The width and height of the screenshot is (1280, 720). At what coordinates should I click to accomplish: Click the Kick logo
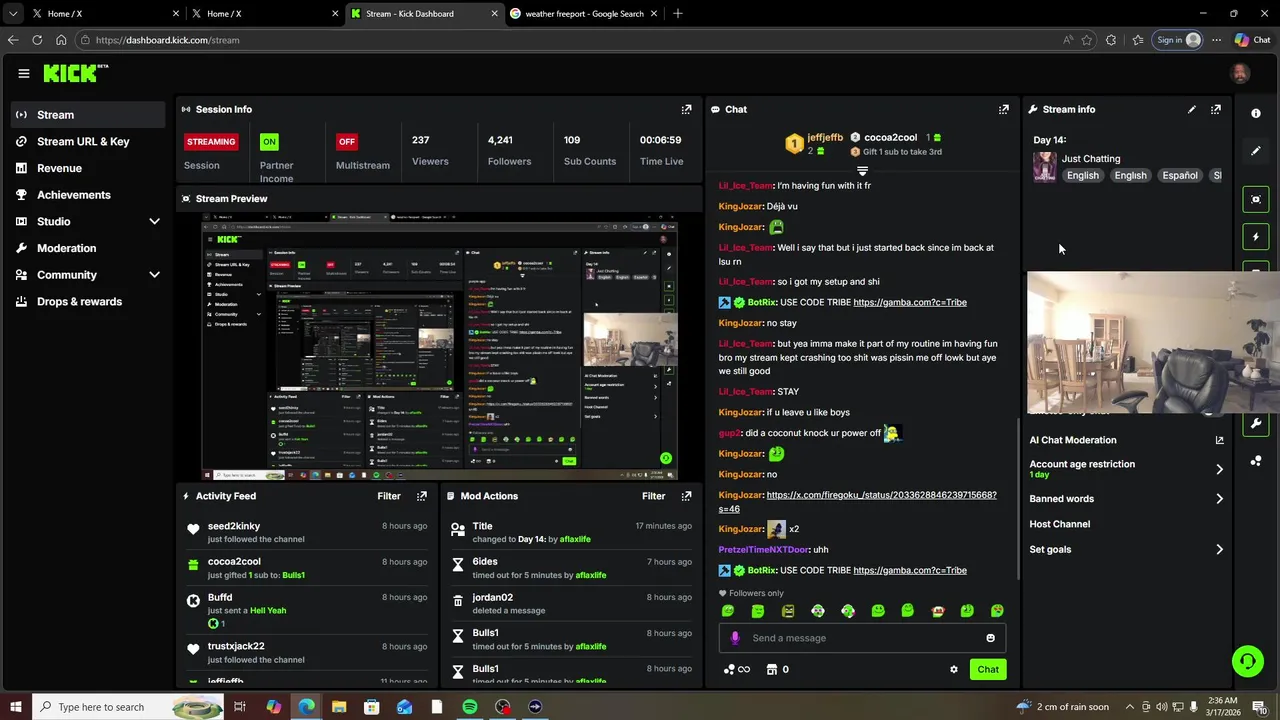pyautogui.click(x=75, y=73)
